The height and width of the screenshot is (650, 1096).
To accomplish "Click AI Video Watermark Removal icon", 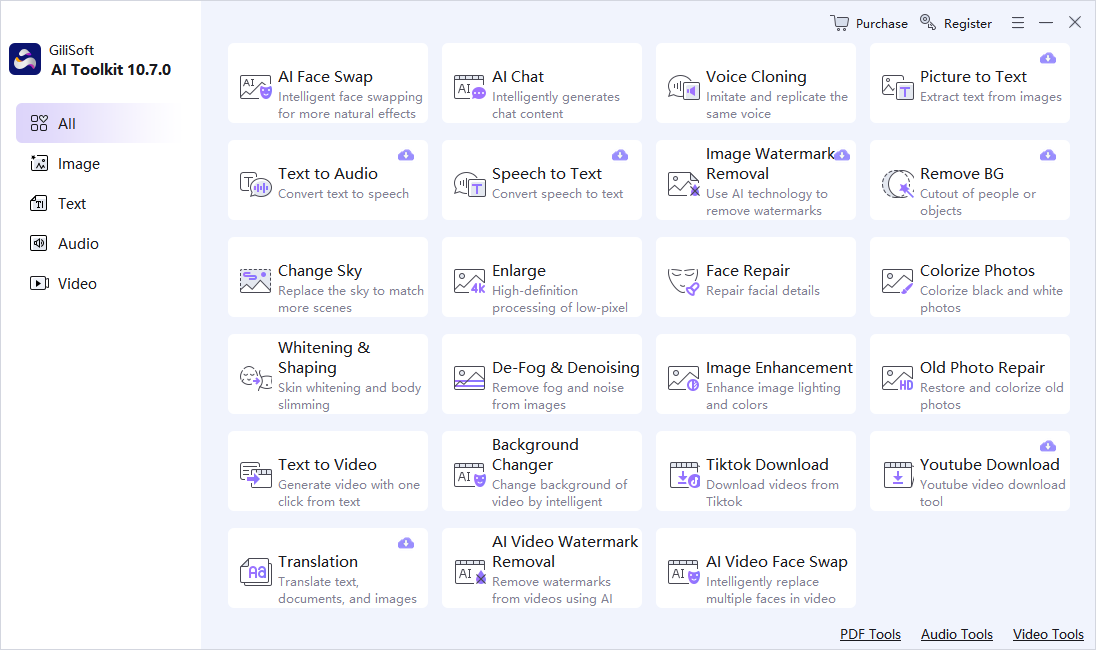I will click(469, 572).
